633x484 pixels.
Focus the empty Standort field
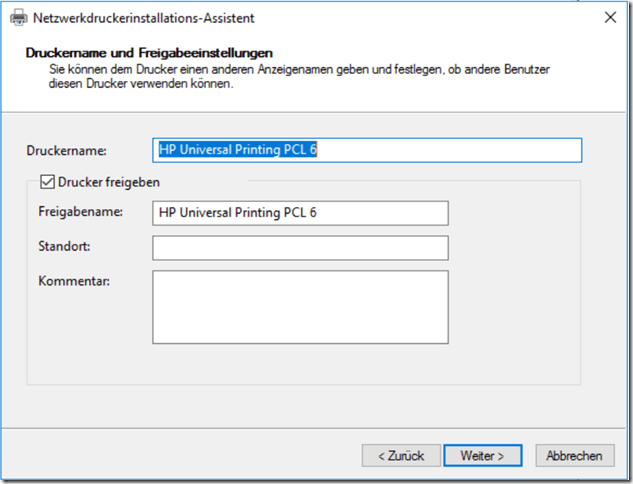300,247
